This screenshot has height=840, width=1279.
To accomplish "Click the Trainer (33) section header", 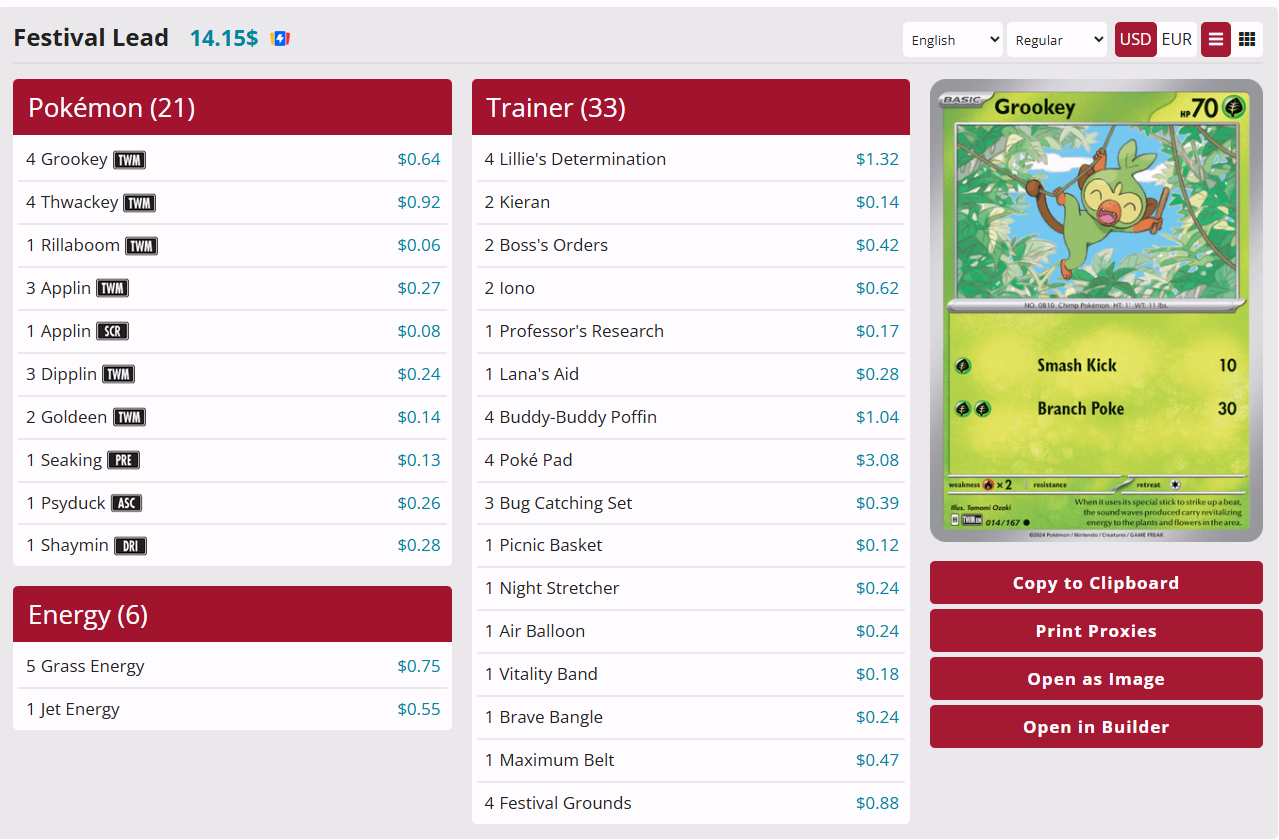I will pos(691,107).
